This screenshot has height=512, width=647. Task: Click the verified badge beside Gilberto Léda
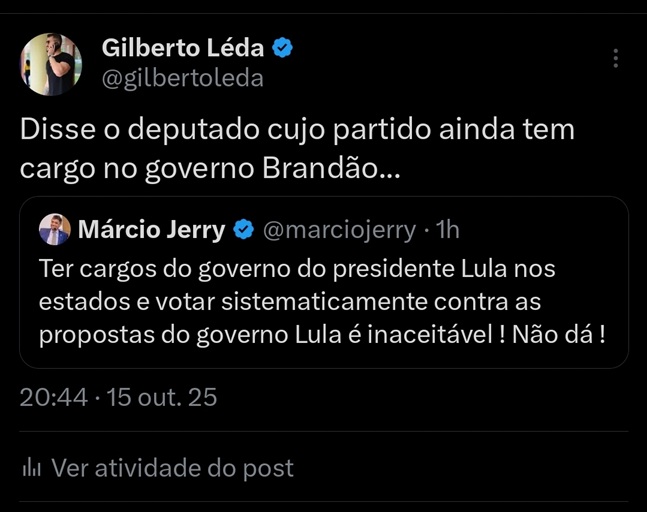coord(284,48)
